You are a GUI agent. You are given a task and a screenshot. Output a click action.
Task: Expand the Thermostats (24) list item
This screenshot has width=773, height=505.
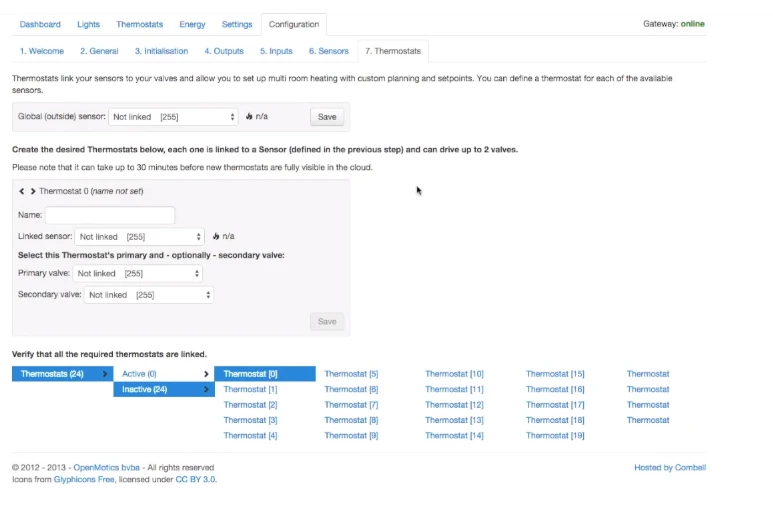63,374
